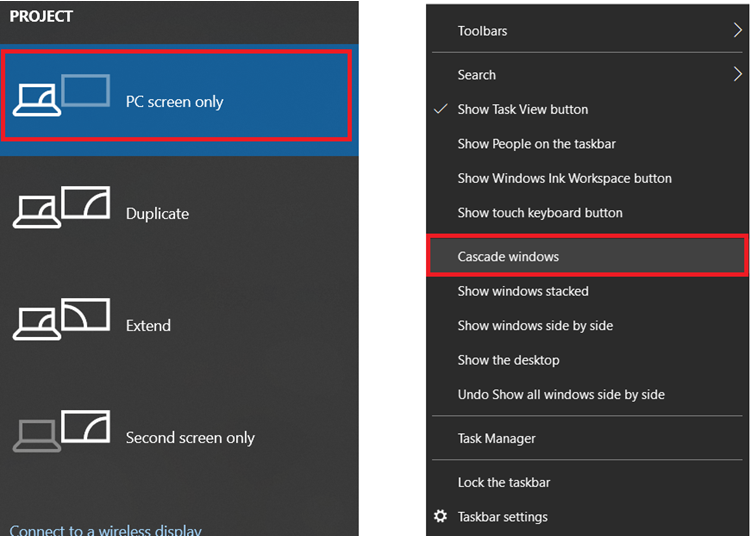The height and width of the screenshot is (539, 754).
Task: Expand the Toolbars submenu arrow
Action: coord(738,31)
